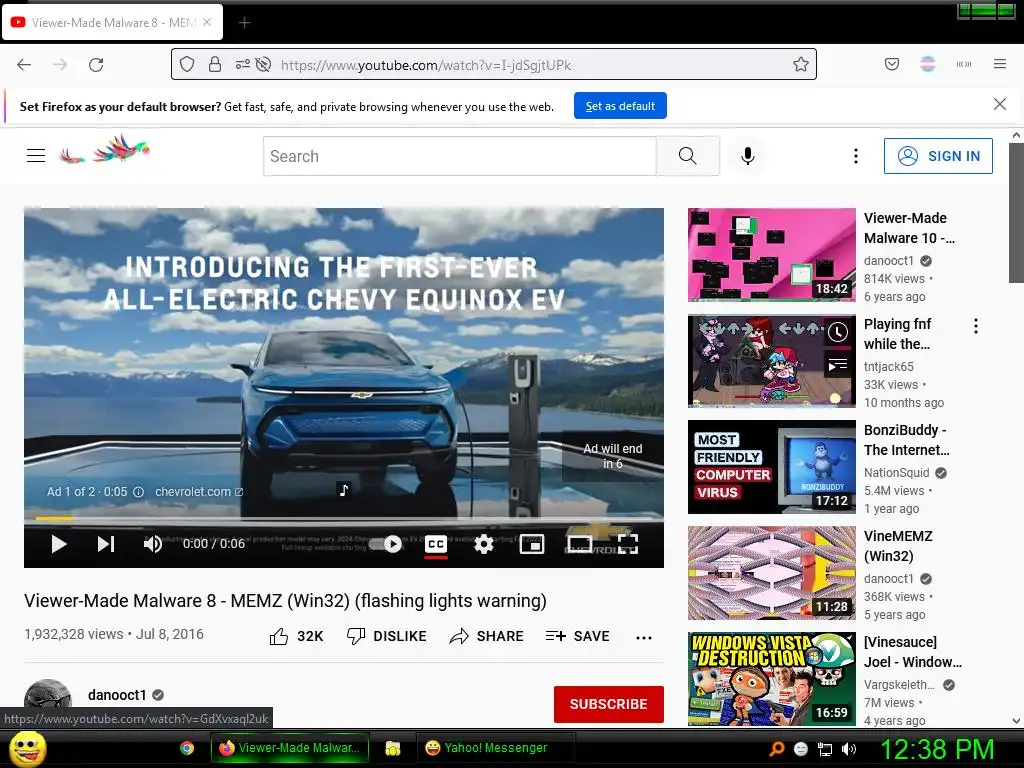Open the YouTube guide hamburger menu
Image resolution: width=1024 pixels, height=768 pixels.
click(36, 155)
